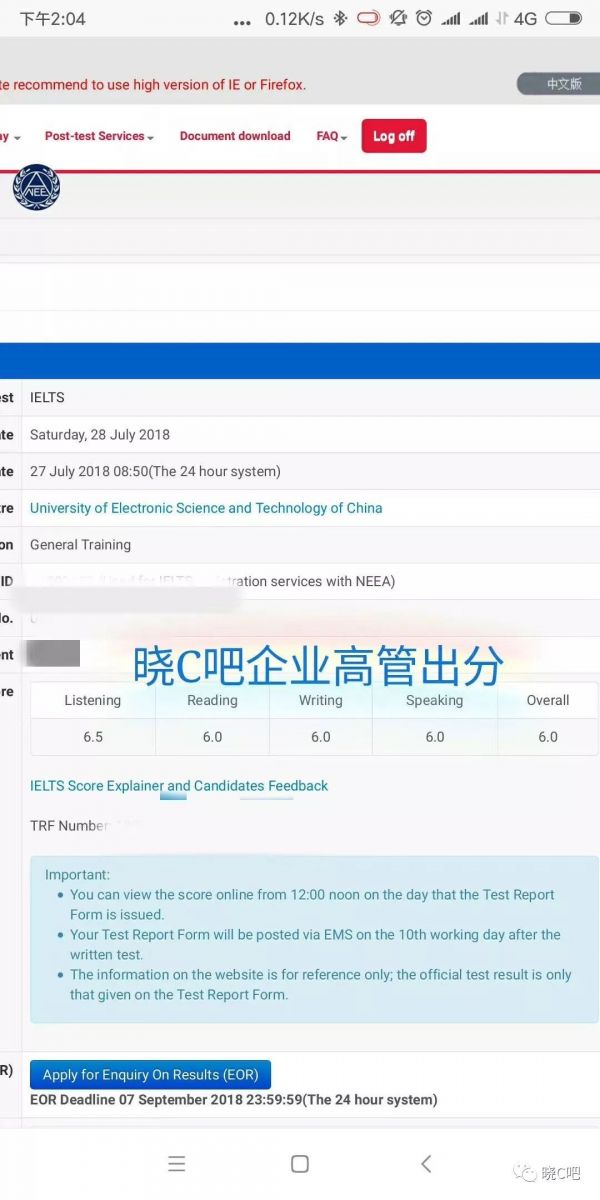
Task: Select the Reading score header cell
Action: (x=212, y=701)
